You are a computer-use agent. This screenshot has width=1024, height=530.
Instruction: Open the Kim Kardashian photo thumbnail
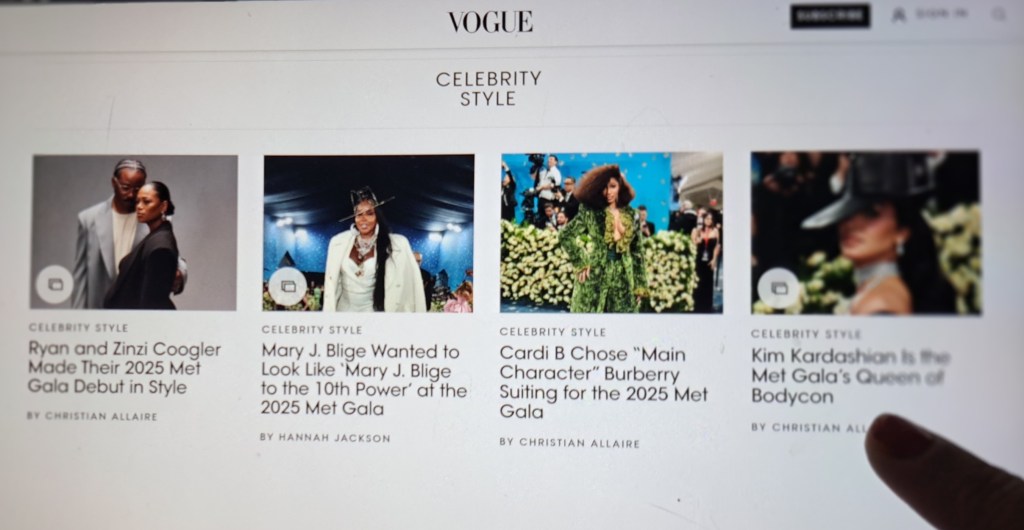pos(866,233)
